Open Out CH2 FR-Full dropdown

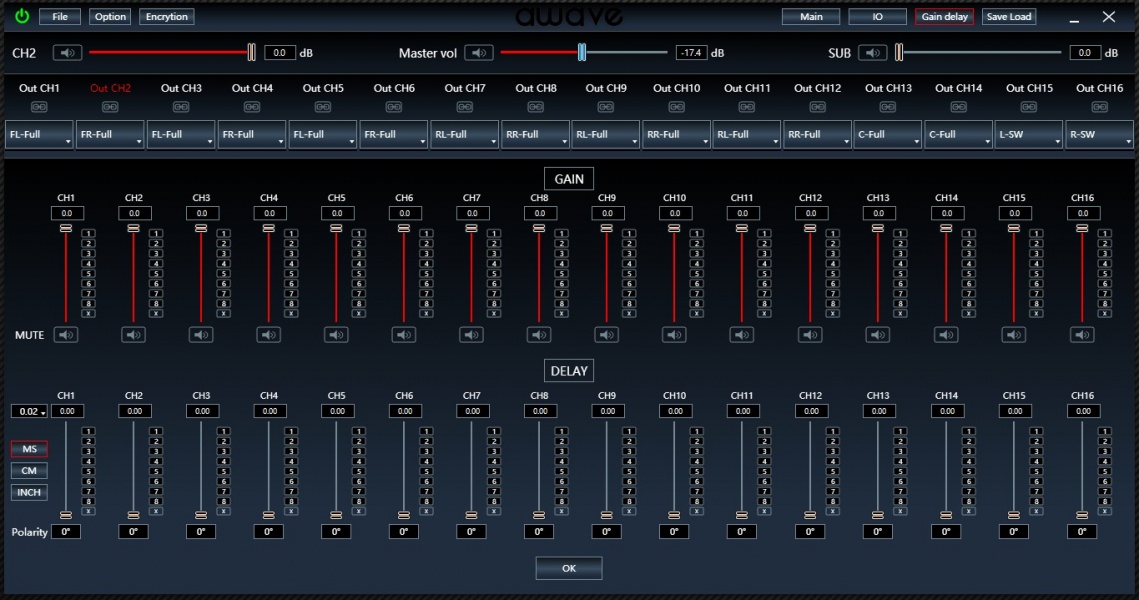110,134
